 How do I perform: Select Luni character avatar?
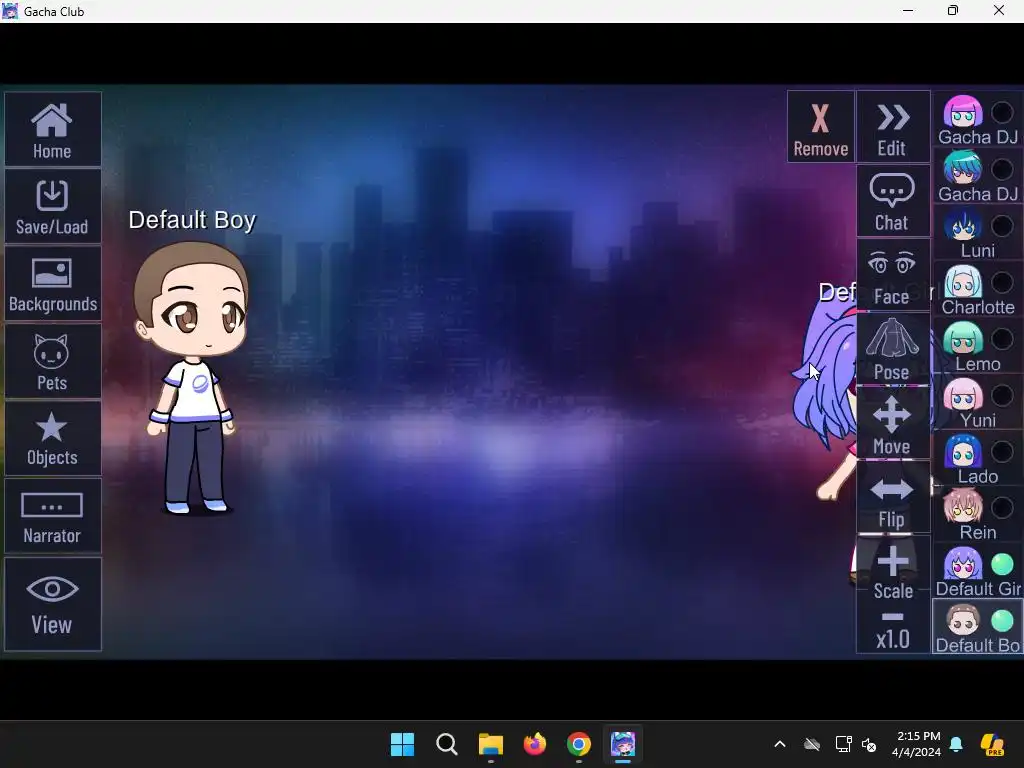click(x=963, y=225)
